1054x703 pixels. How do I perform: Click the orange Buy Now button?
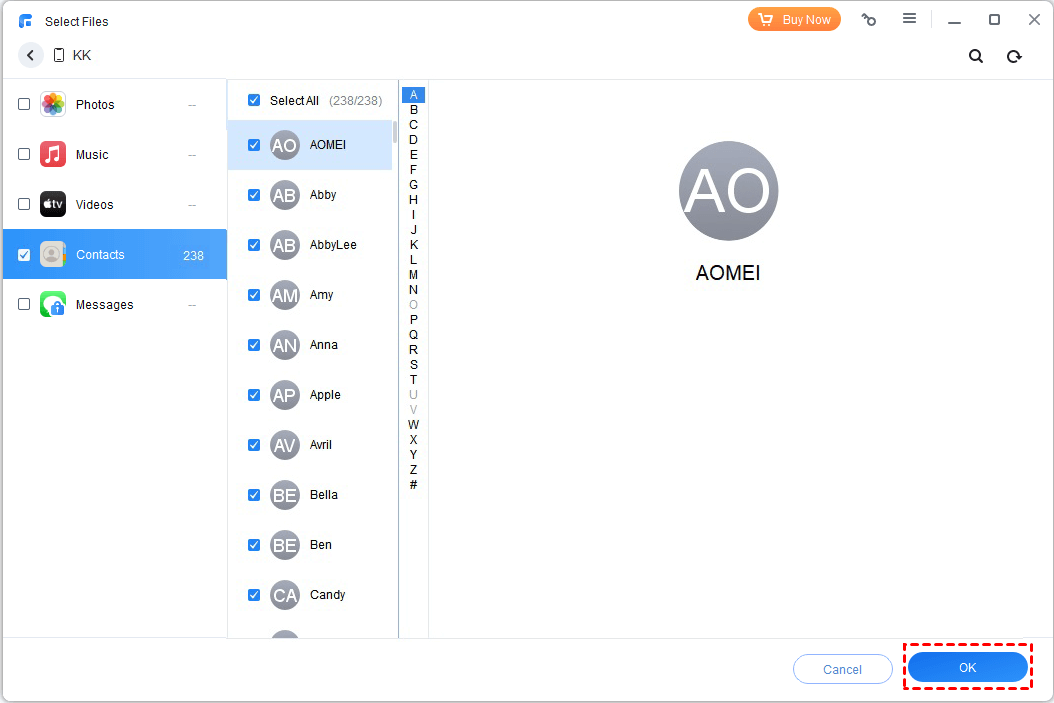[794, 20]
